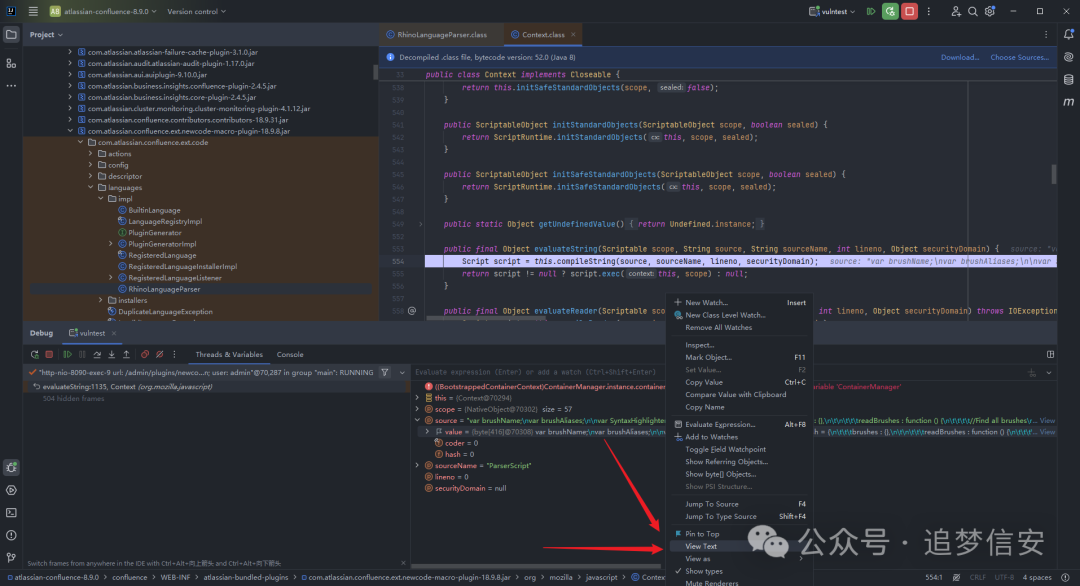Open Version control dropdown

(196, 11)
